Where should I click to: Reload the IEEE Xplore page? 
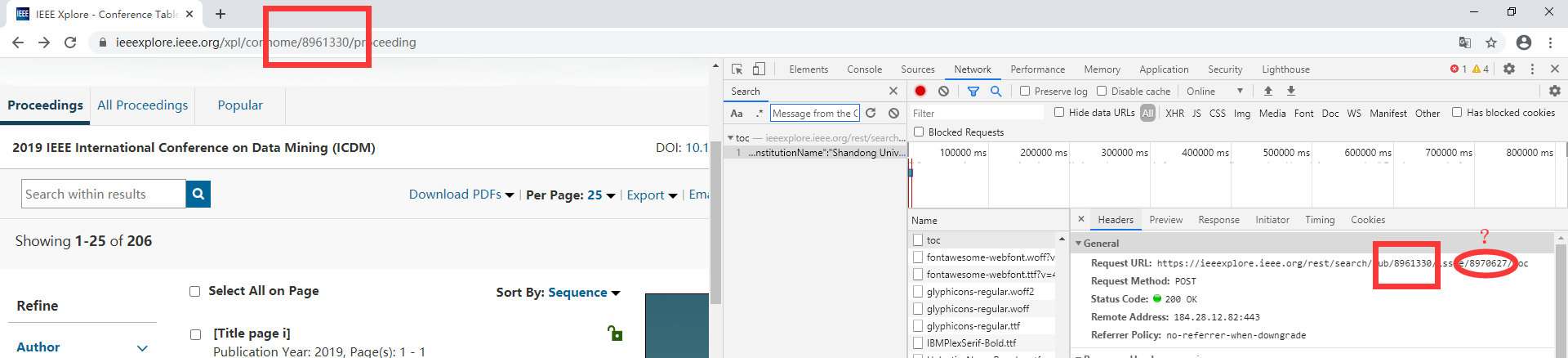(x=70, y=43)
